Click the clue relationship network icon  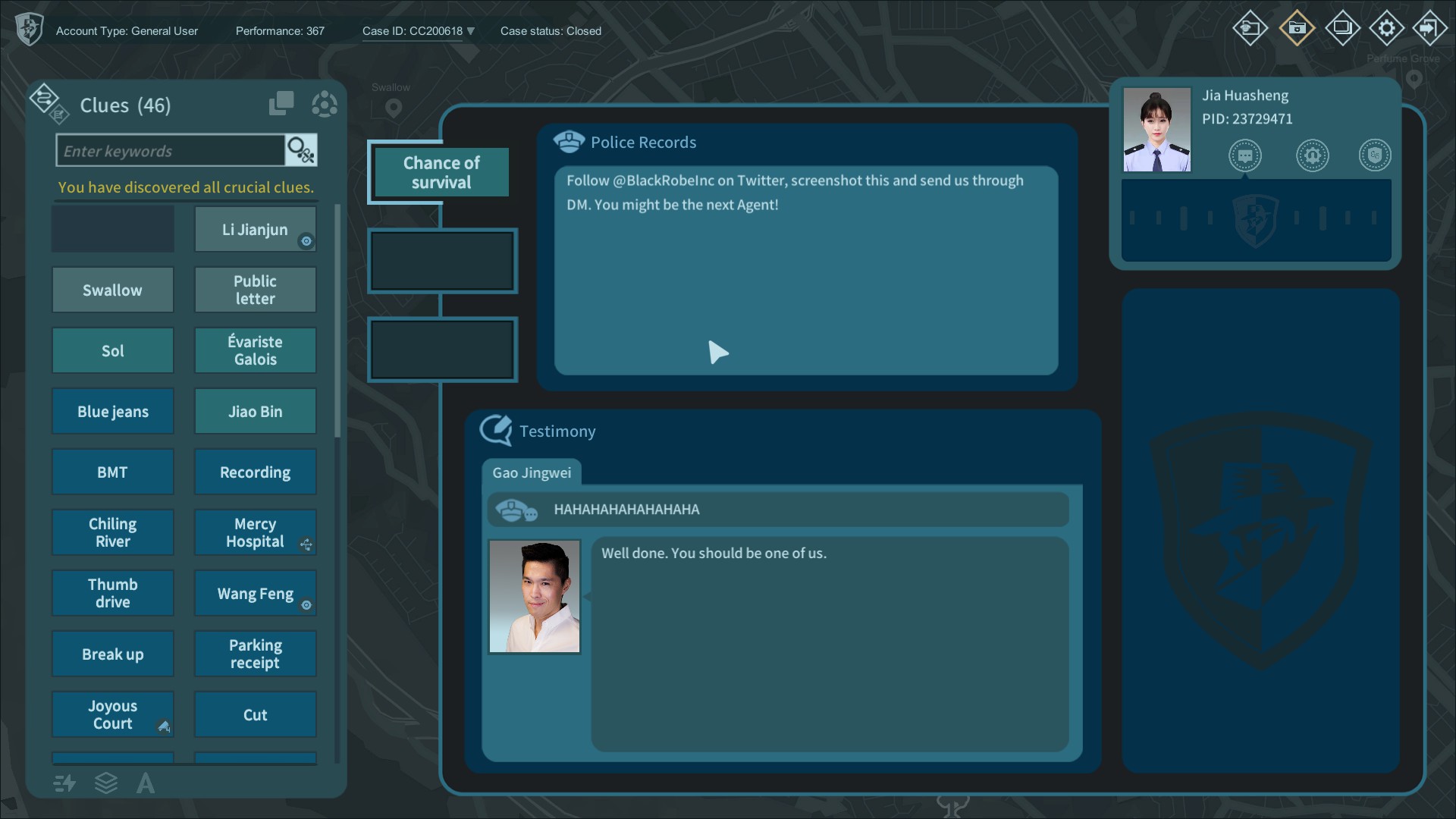[325, 105]
